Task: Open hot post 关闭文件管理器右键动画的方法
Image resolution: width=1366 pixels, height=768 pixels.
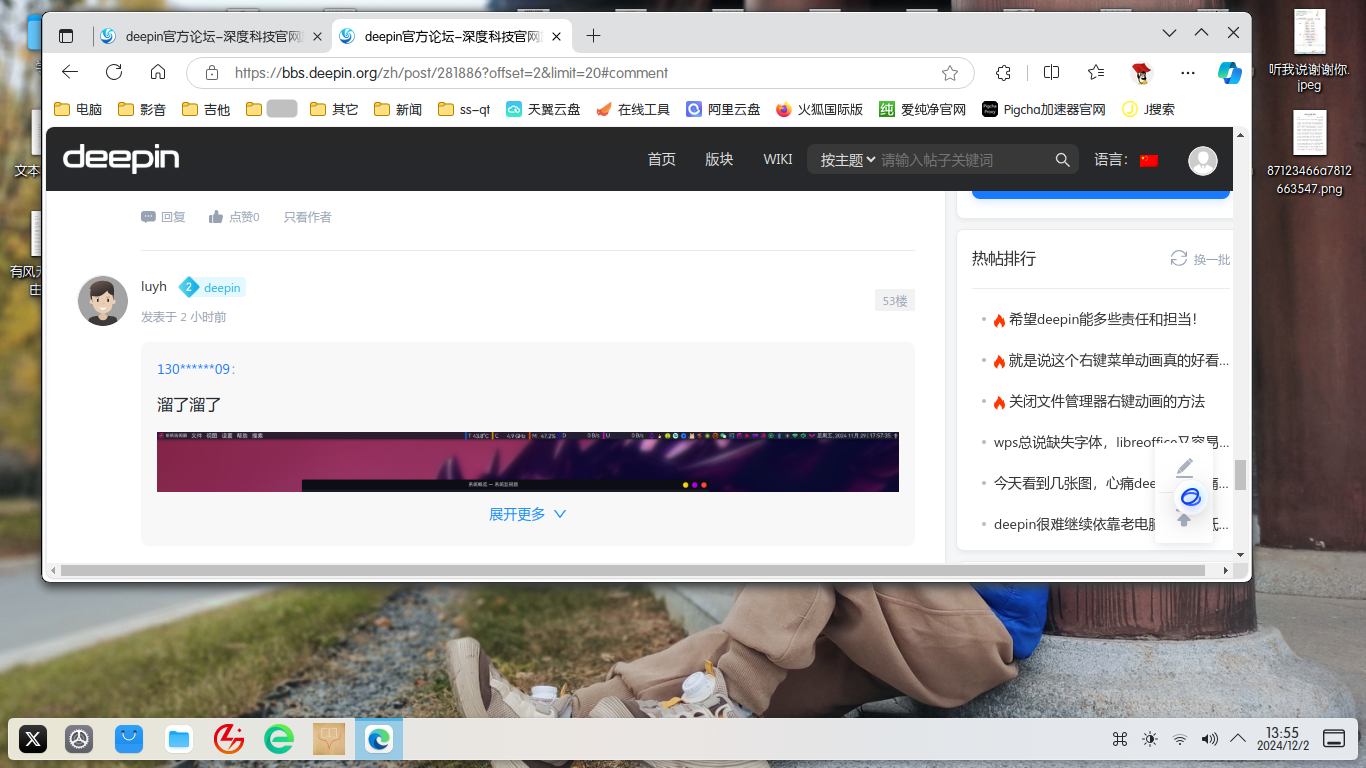Action: click(1107, 401)
